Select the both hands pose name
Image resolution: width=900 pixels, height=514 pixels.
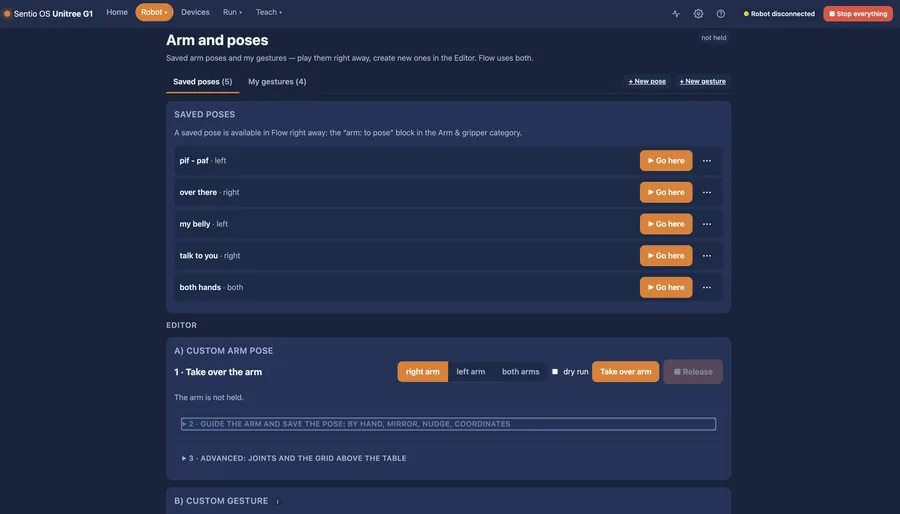click(x=200, y=287)
